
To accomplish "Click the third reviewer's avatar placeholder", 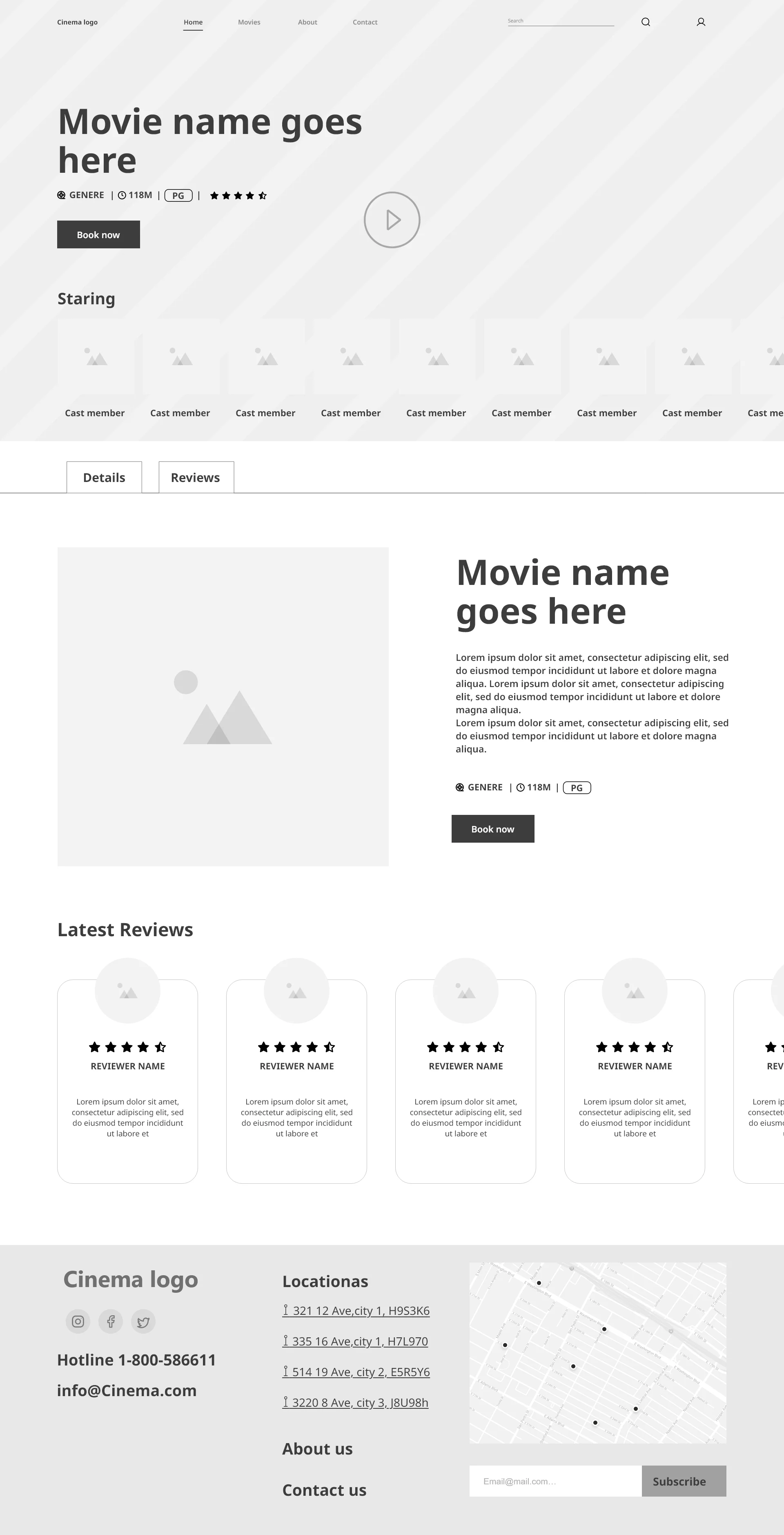I will pos(466,991).
